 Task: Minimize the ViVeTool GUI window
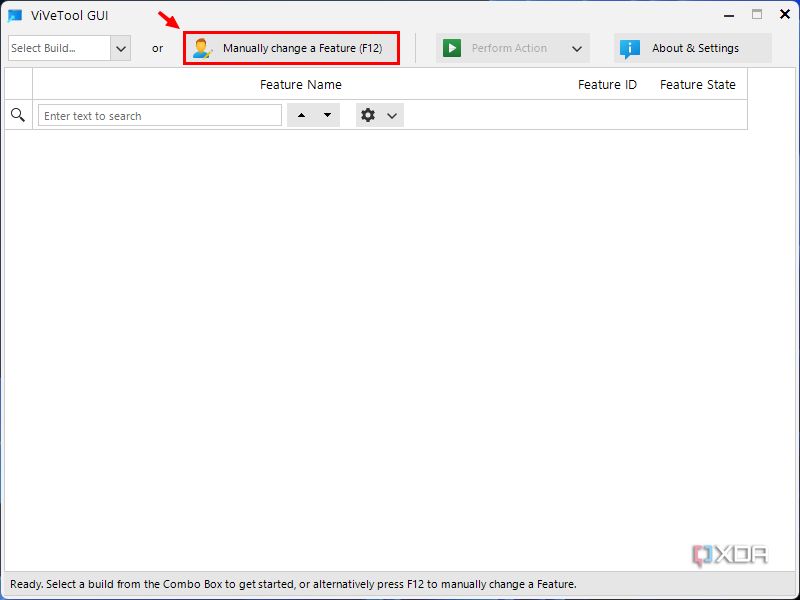click(729, 15)
